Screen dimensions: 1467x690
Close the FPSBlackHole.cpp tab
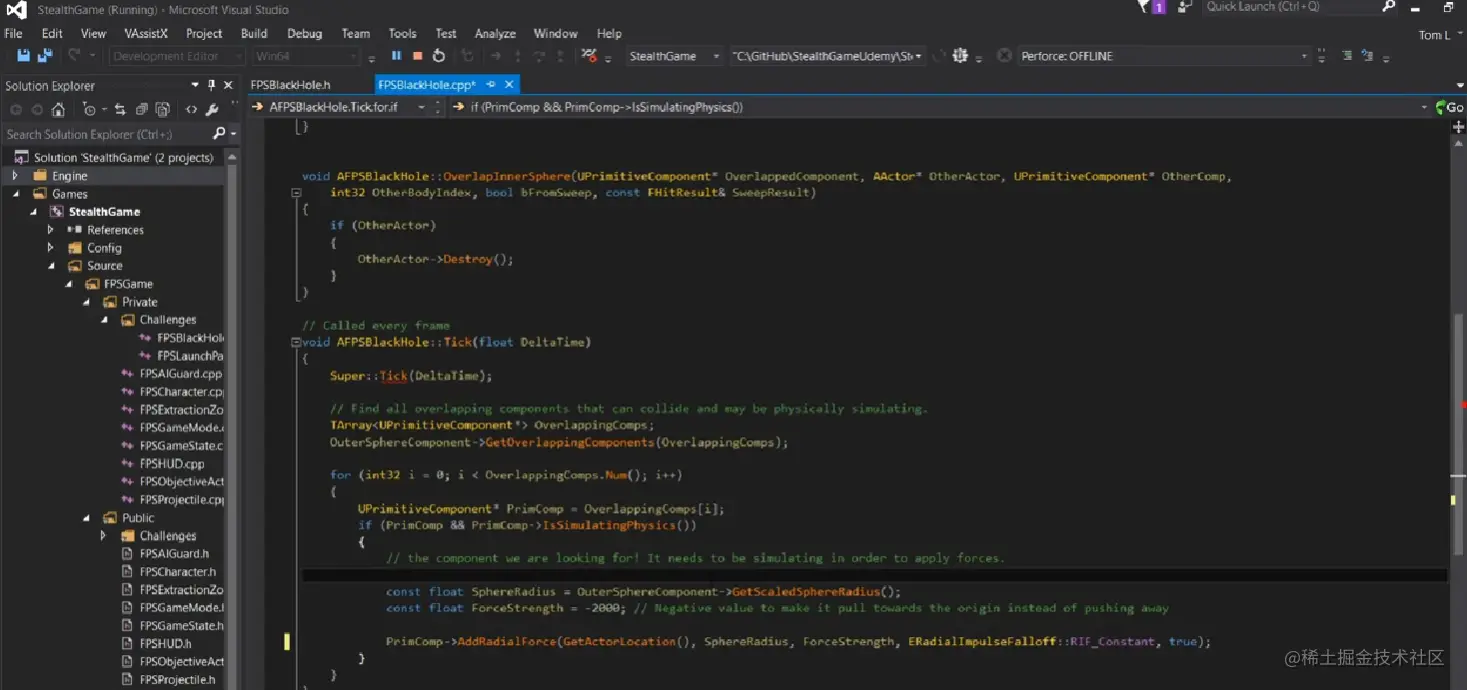[509, 85]
